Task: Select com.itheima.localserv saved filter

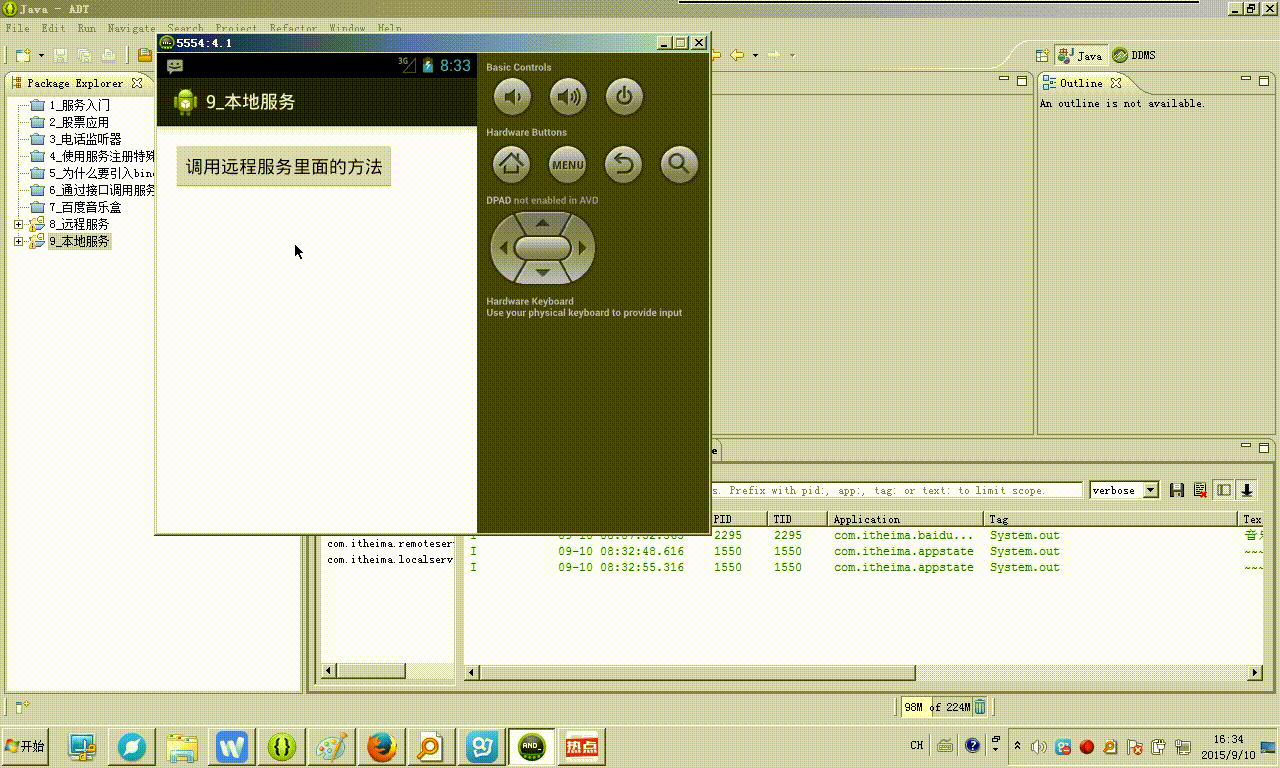Action: point(390,560)
